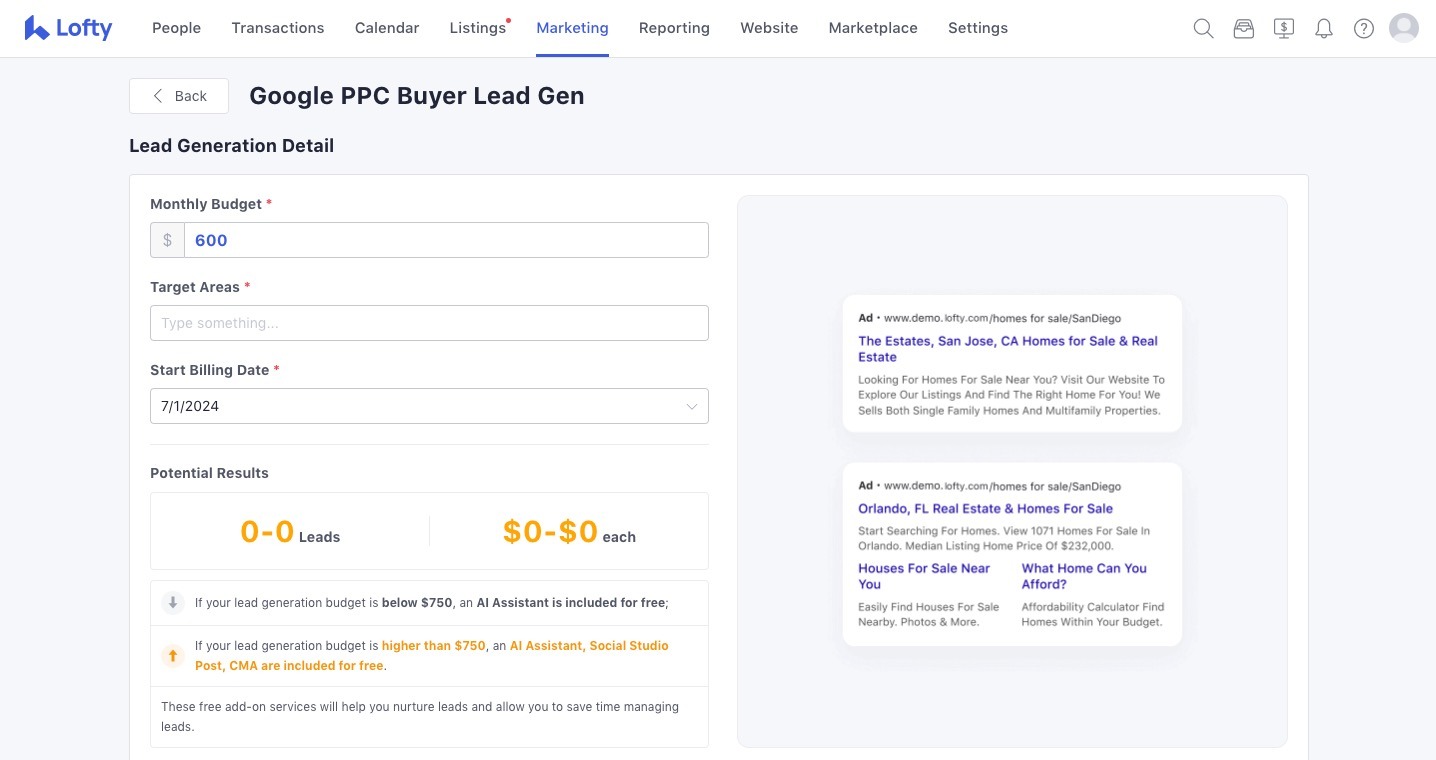Click the orange up-arrow icon beside the AI Assistant tip
This screenshot has width=1436, height=760.
[172, 655]
